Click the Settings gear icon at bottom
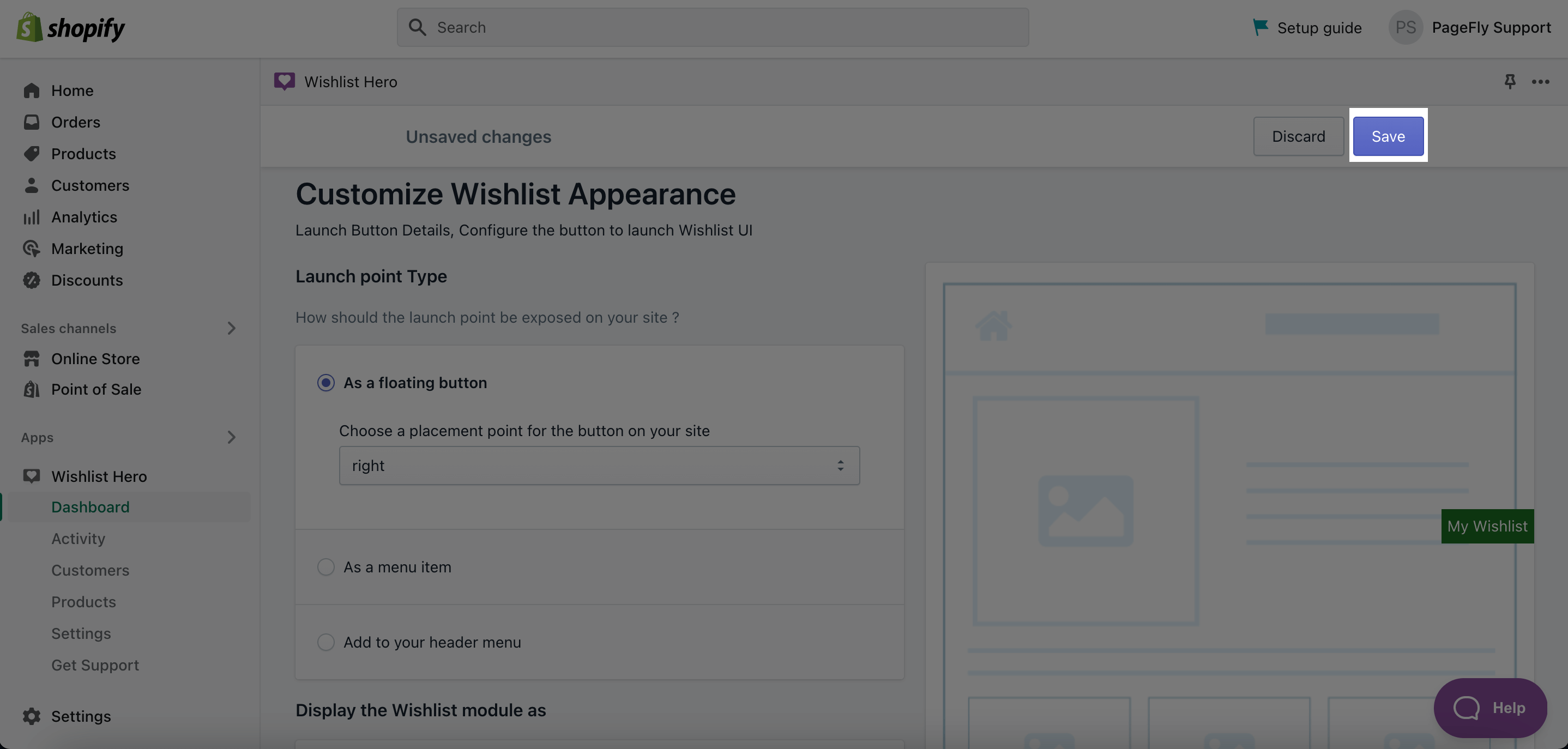 [x=32, y=716]
